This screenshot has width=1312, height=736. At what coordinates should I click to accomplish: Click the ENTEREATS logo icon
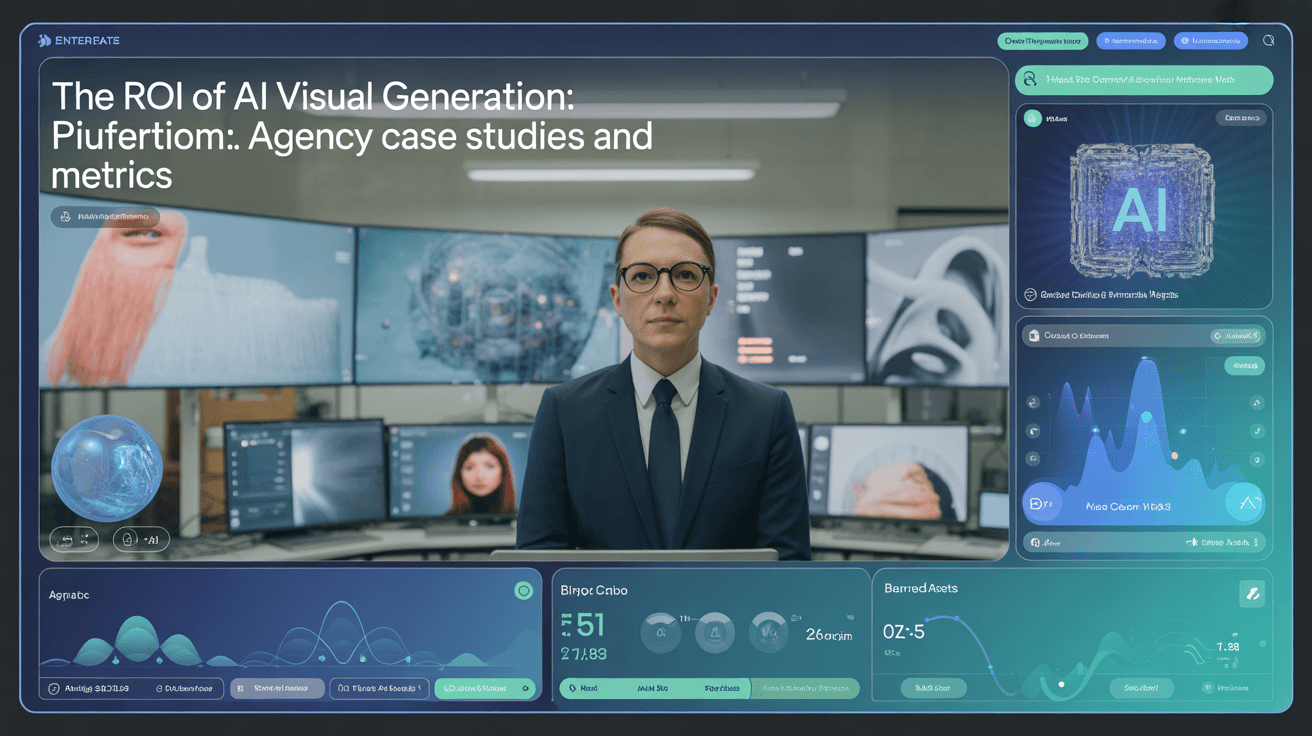coord(43,40)
